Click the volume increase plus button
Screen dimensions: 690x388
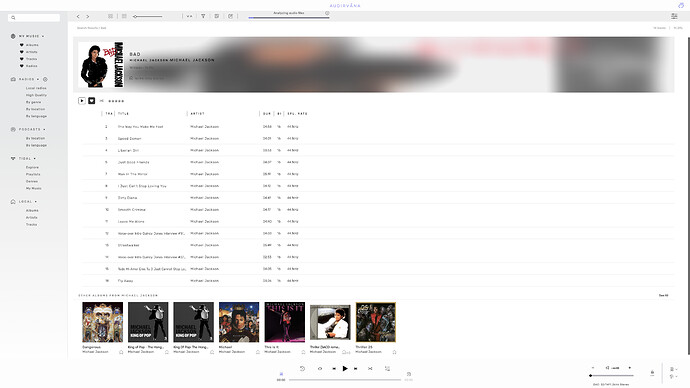point(630,368)
